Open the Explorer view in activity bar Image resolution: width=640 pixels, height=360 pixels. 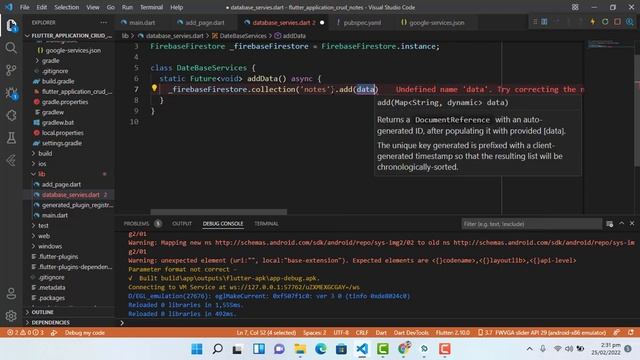[11, 26]
